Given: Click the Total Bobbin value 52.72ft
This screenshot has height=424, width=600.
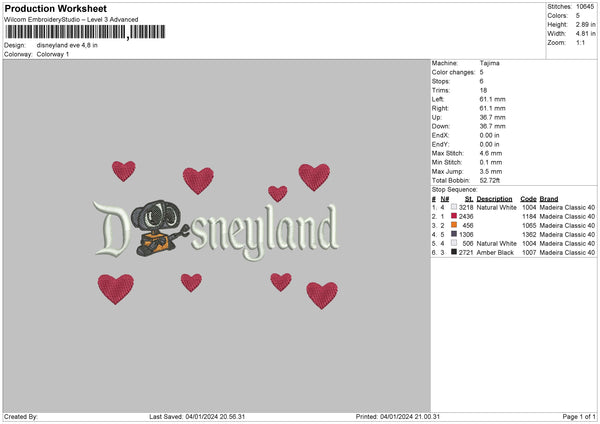Looking at the screenshot, I should click(489, 180).
